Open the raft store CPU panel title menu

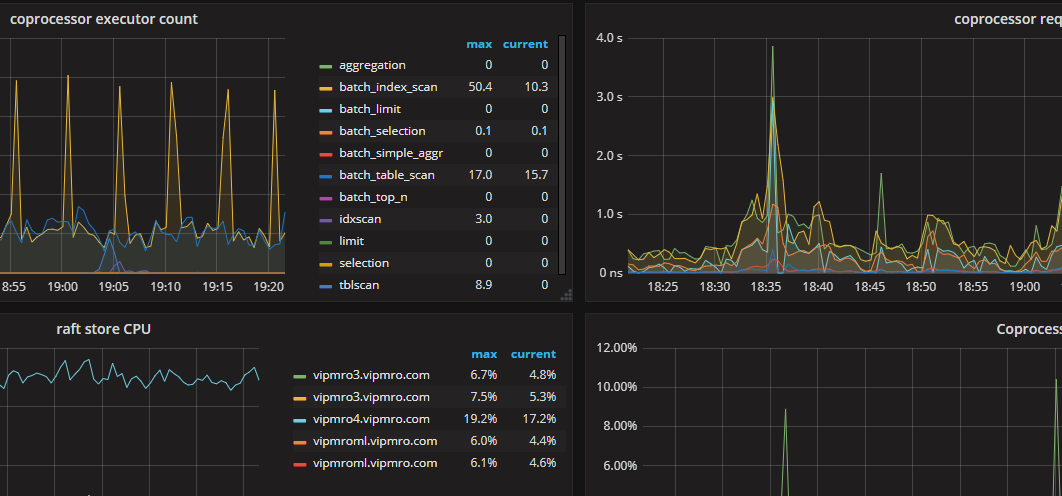point(104,329)
